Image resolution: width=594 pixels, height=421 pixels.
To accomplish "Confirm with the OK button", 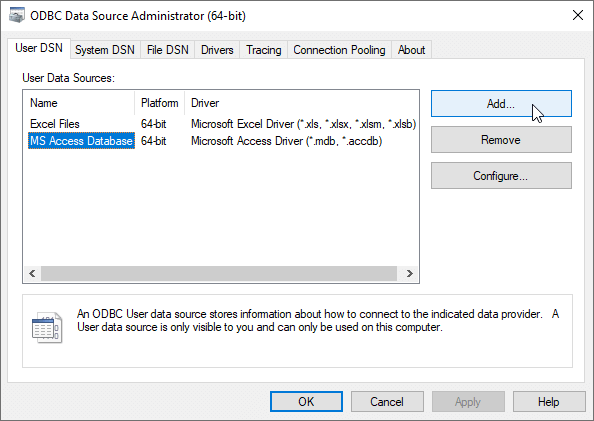I will coord(306,402).
